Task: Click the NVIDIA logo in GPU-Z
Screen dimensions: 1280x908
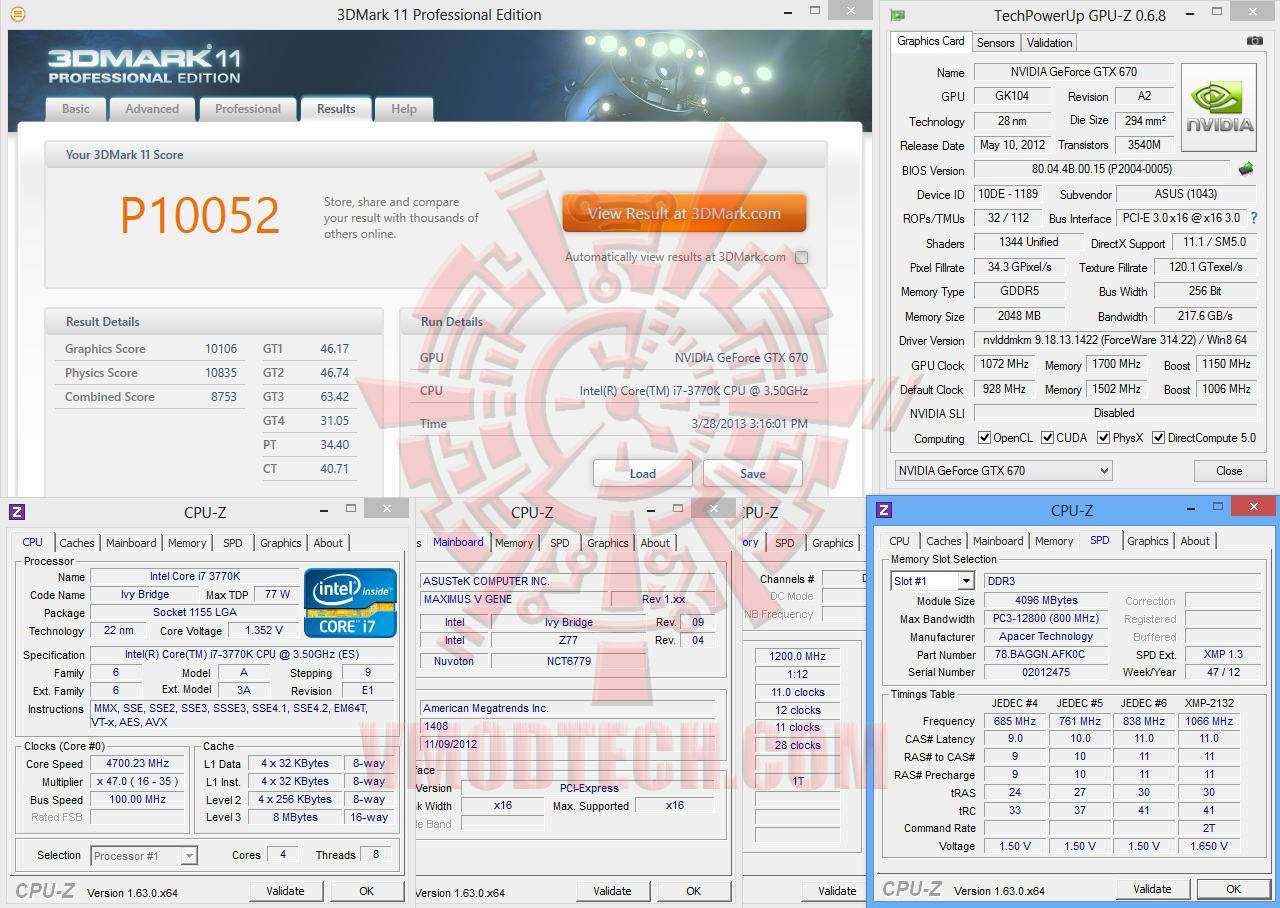Action: click(x=1219, y=108)
